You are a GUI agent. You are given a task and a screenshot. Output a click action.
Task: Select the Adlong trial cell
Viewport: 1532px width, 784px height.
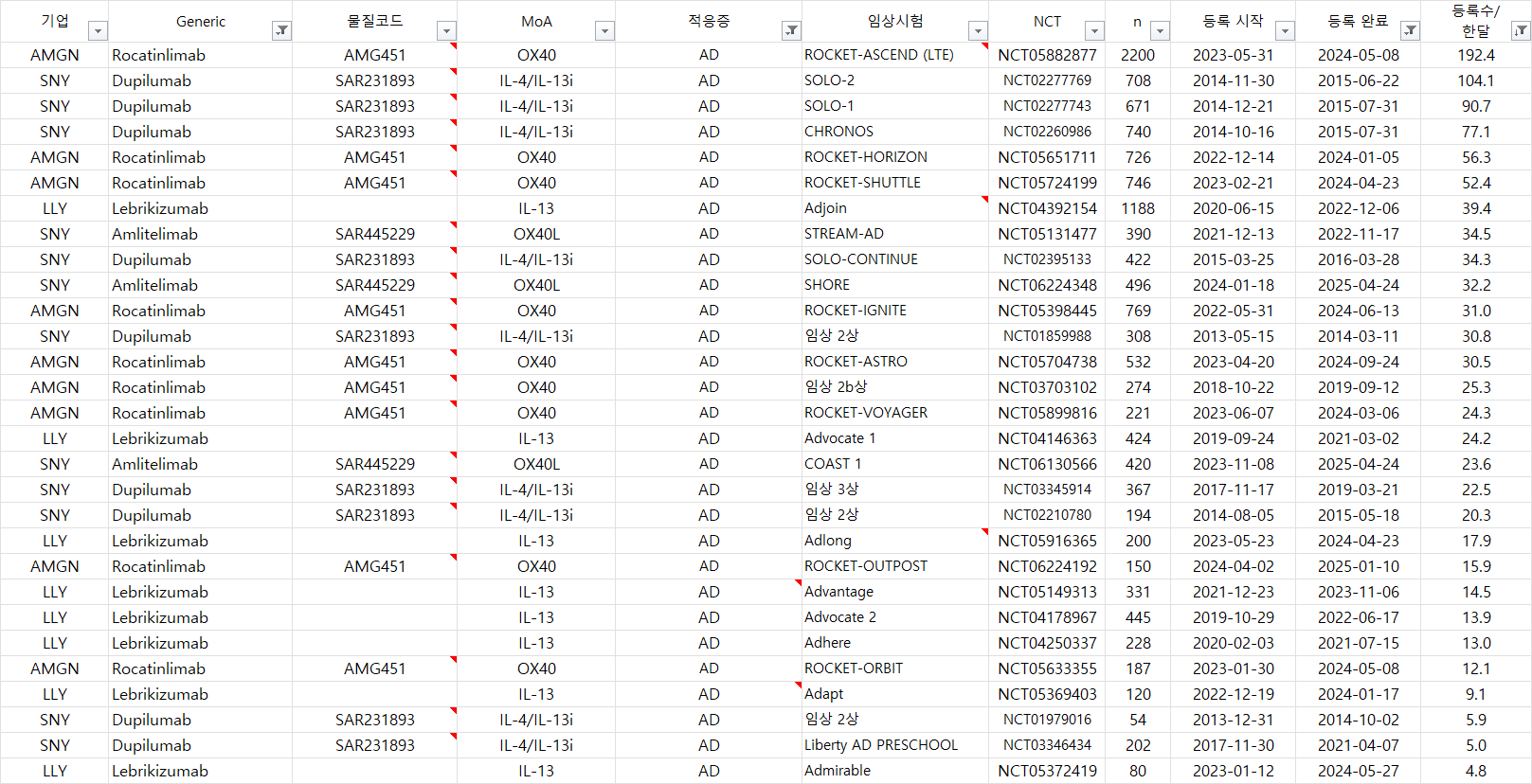[895, 541]
